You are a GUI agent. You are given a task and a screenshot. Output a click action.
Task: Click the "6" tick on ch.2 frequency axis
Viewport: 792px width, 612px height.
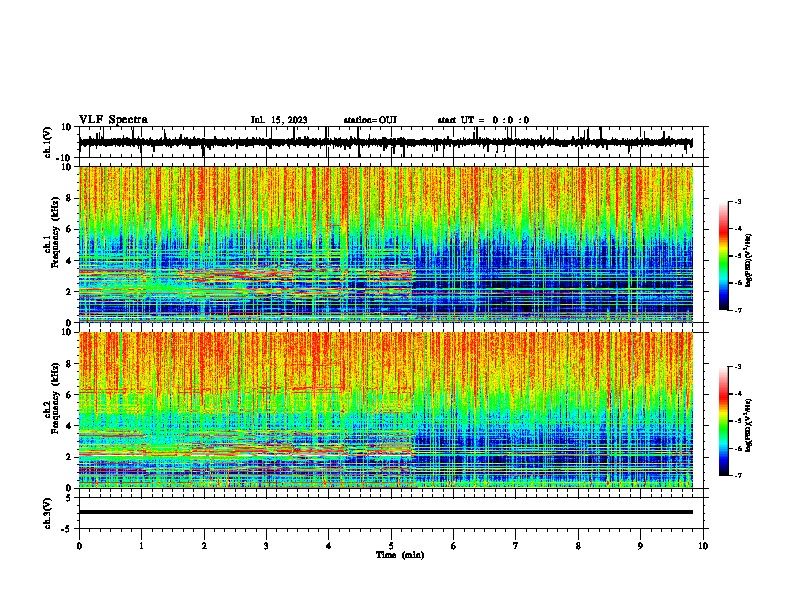69,395
